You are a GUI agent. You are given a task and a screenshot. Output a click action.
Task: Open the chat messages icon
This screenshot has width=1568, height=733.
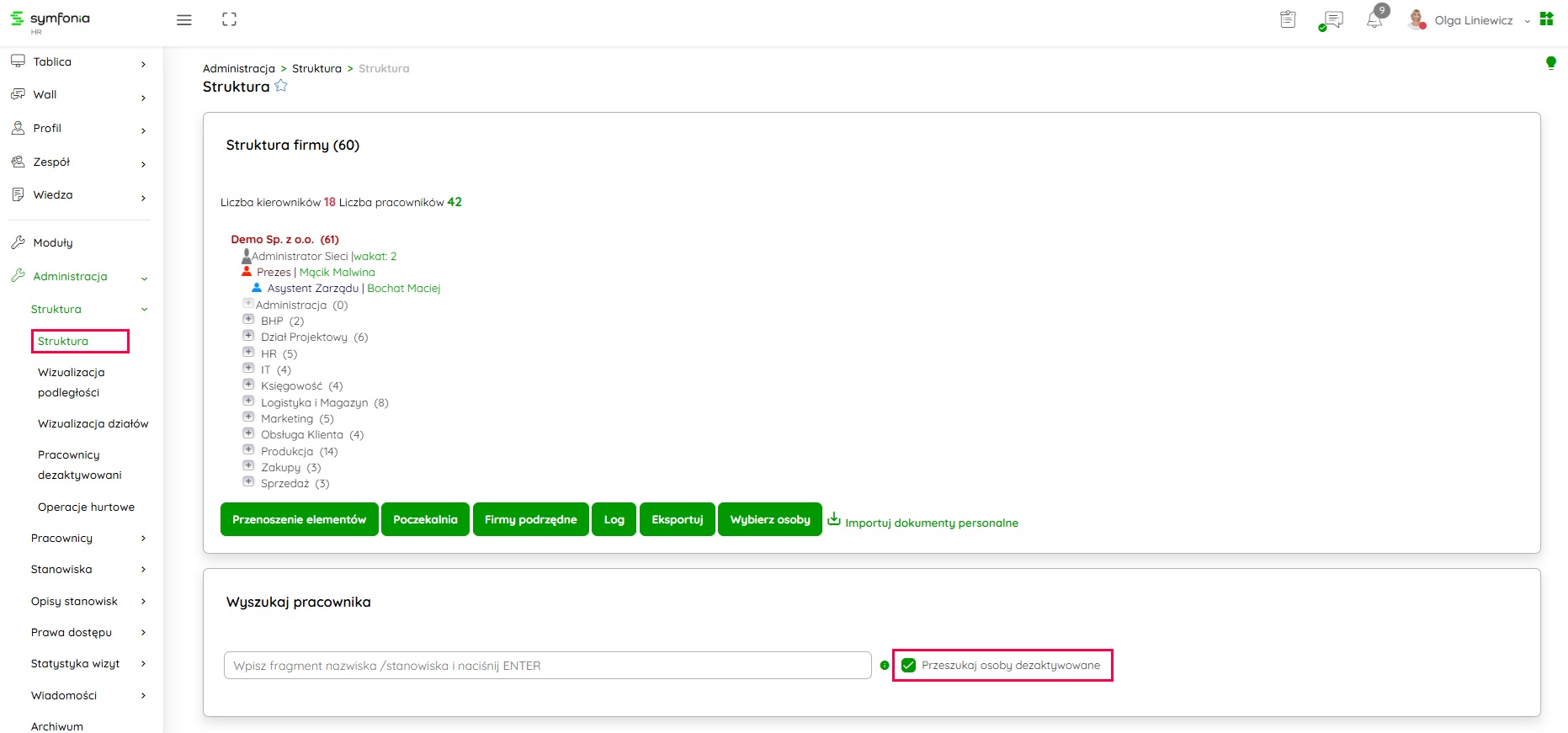tap(1332, 20)
